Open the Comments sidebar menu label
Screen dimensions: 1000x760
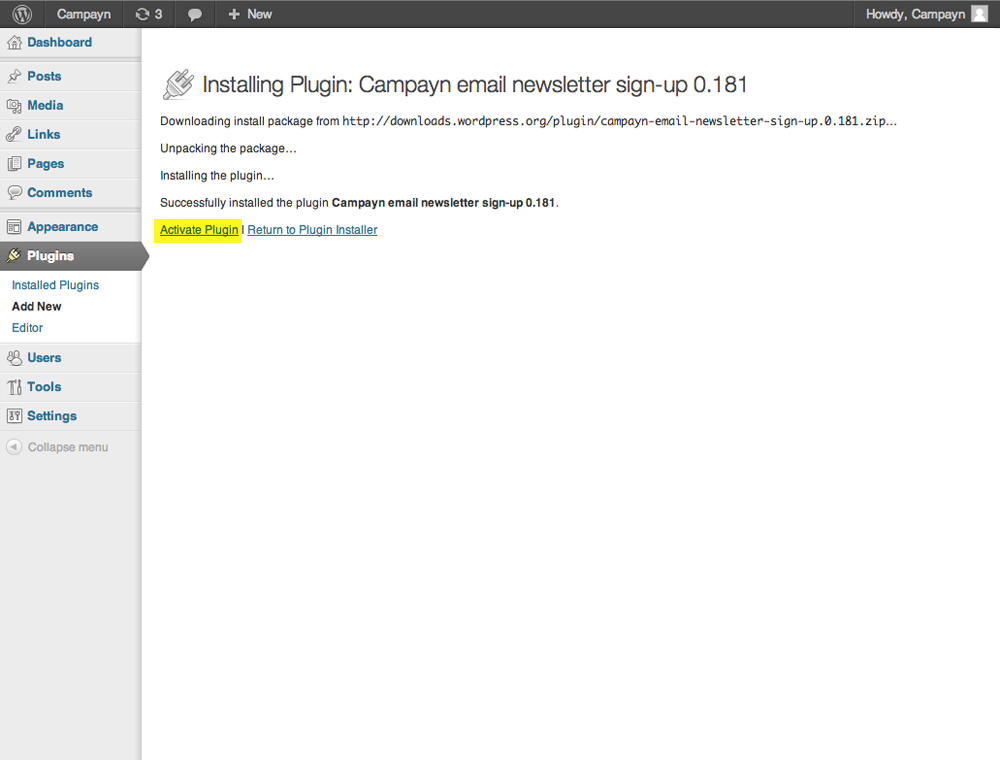click(59, 193)
